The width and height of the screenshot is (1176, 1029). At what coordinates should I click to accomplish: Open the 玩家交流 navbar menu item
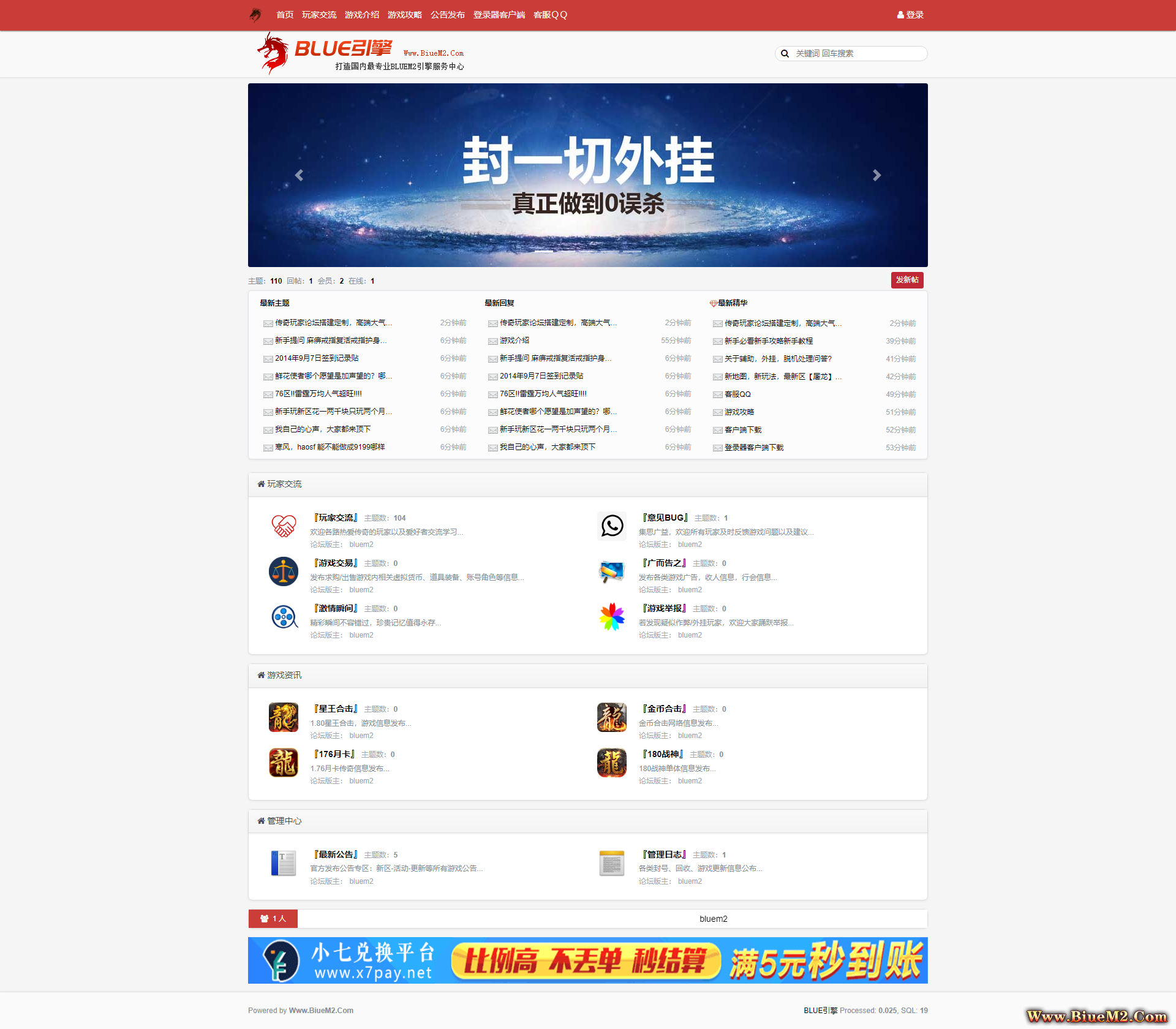(x=319, y=15)
